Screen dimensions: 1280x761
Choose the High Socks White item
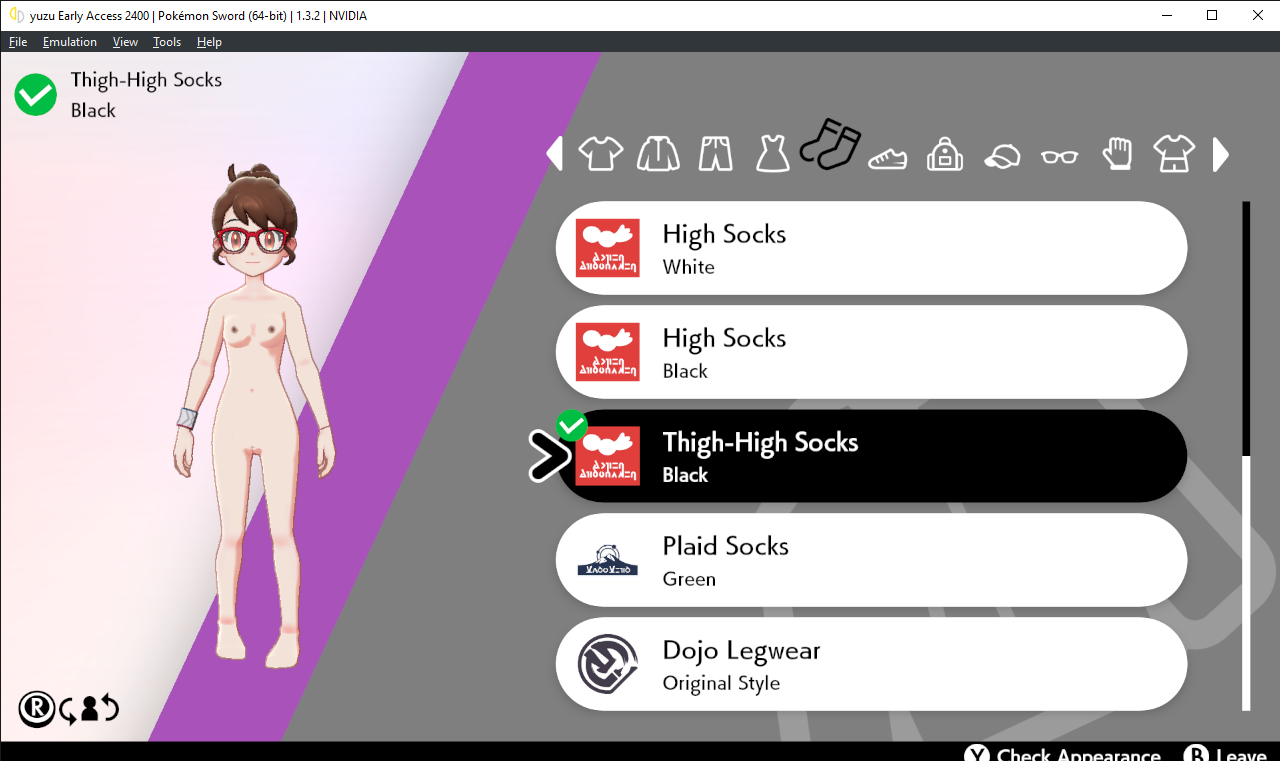point(871,248)
